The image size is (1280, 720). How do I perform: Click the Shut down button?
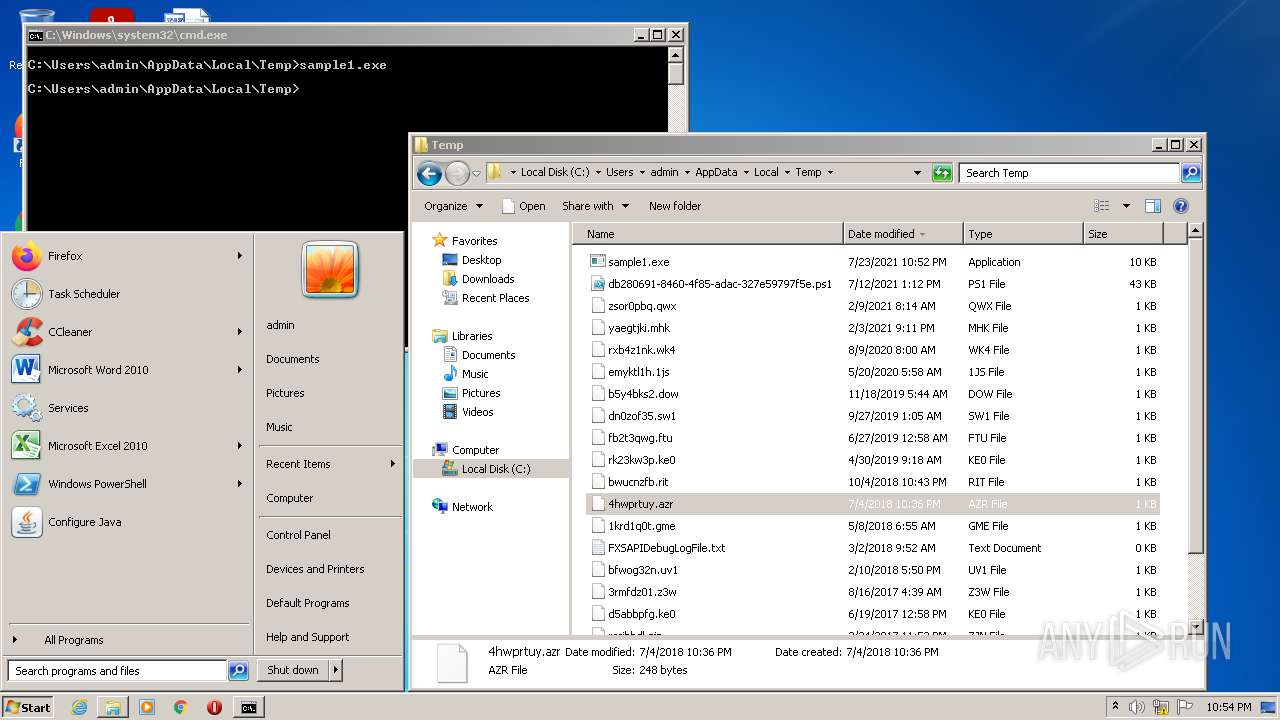(x=293, y=670)
